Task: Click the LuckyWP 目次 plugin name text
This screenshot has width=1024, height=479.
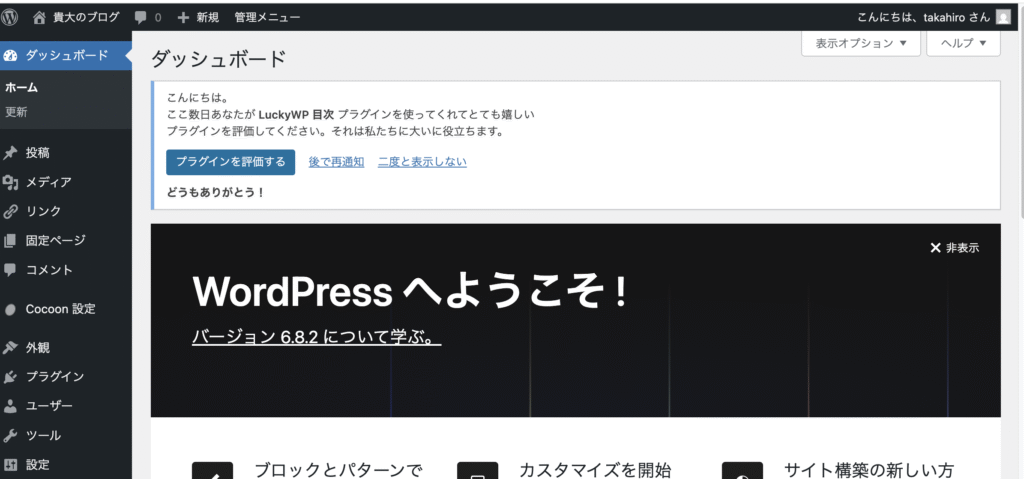Action: [x=296, y=114]
